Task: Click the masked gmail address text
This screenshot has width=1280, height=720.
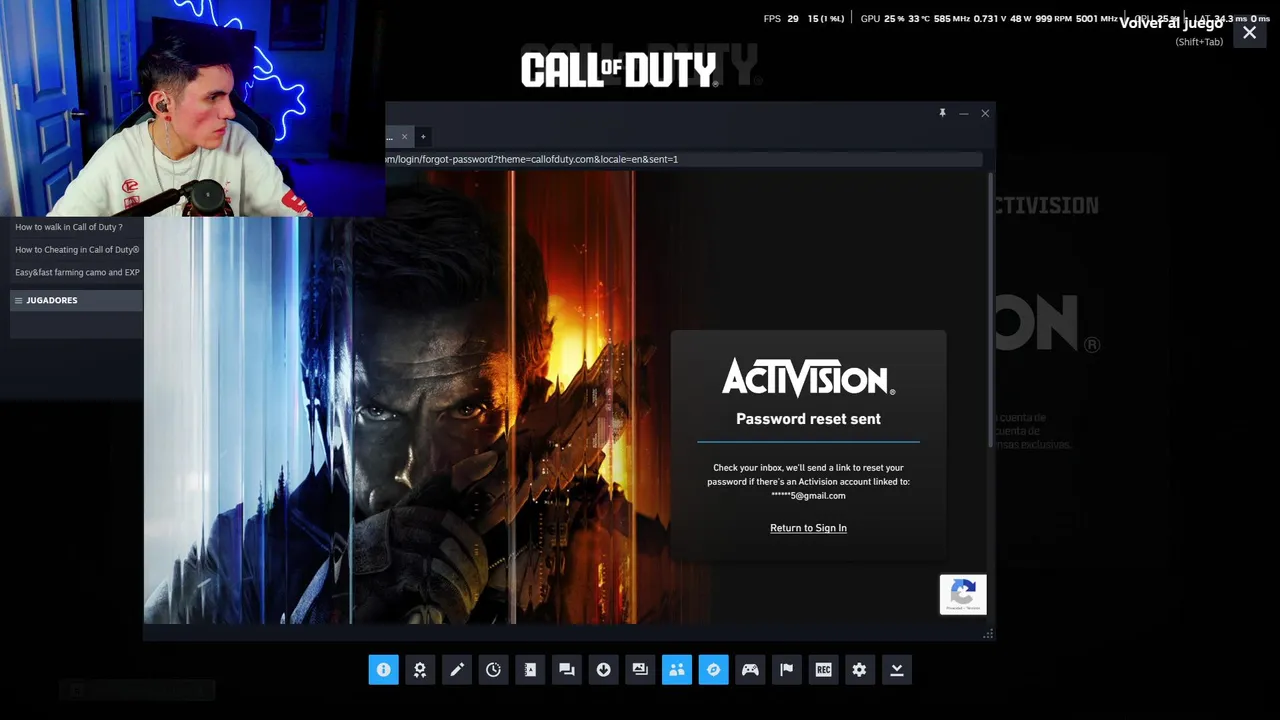Action: click(x=808, y=495)
